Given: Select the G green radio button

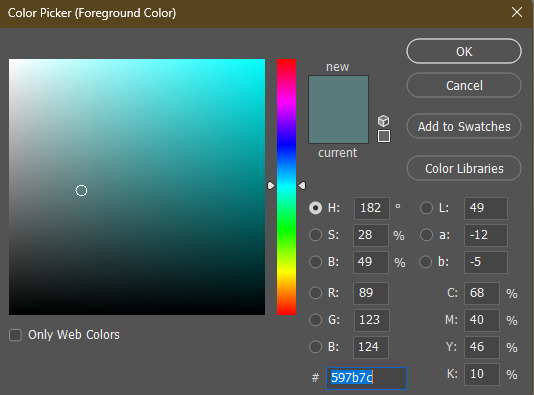Looking at the screenshot, I should pyautogui.click(x=315, y=320).
